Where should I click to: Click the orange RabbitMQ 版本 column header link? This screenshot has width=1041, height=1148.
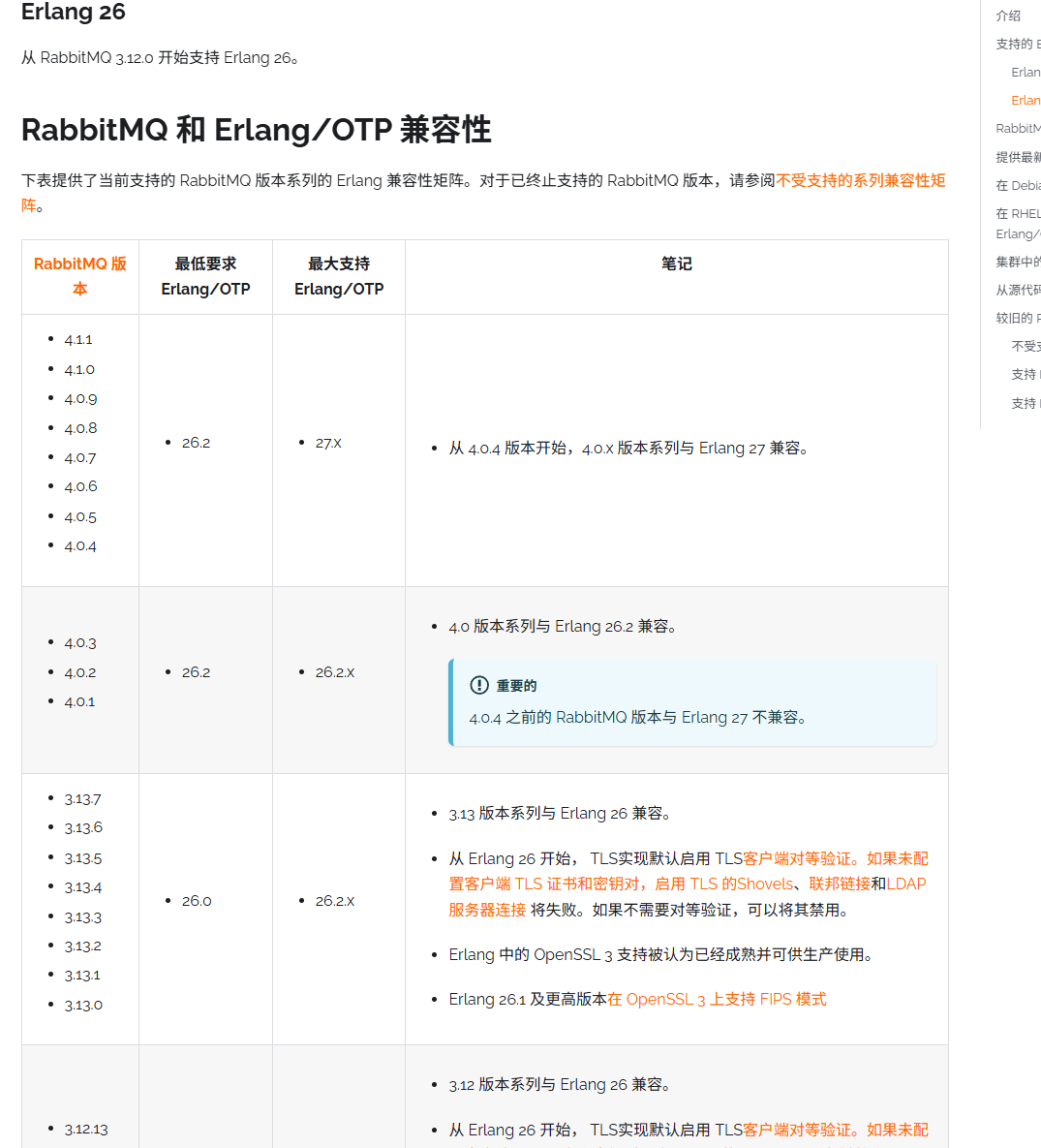(79, 276)
